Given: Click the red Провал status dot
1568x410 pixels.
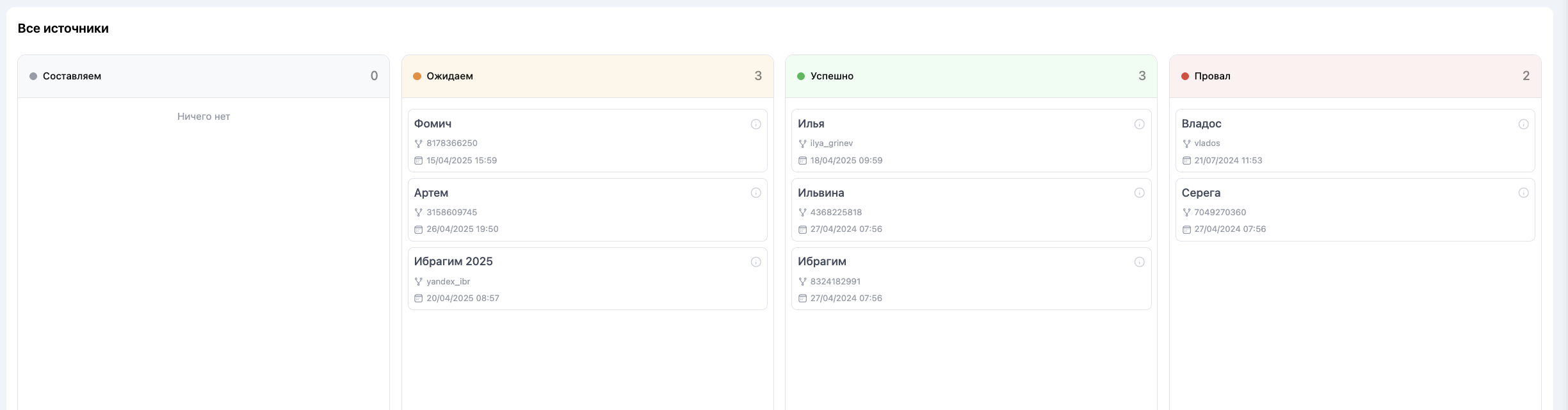Looking at the screenshot, I should click(x=1184, y=76).
